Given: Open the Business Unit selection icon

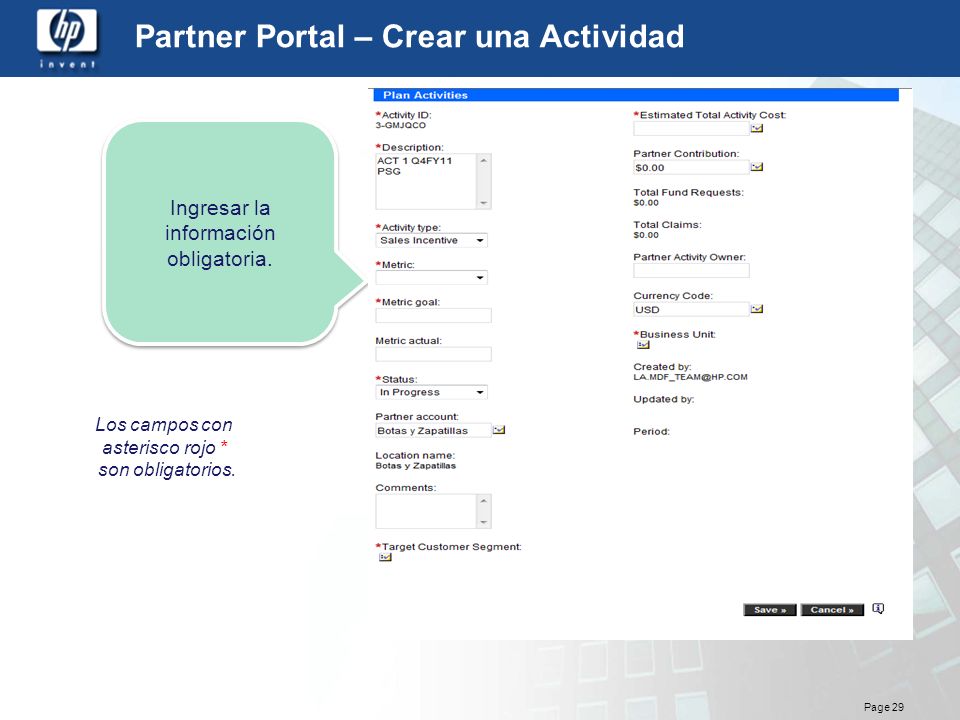Looking at the screenshot, I should tap(643, 345).
